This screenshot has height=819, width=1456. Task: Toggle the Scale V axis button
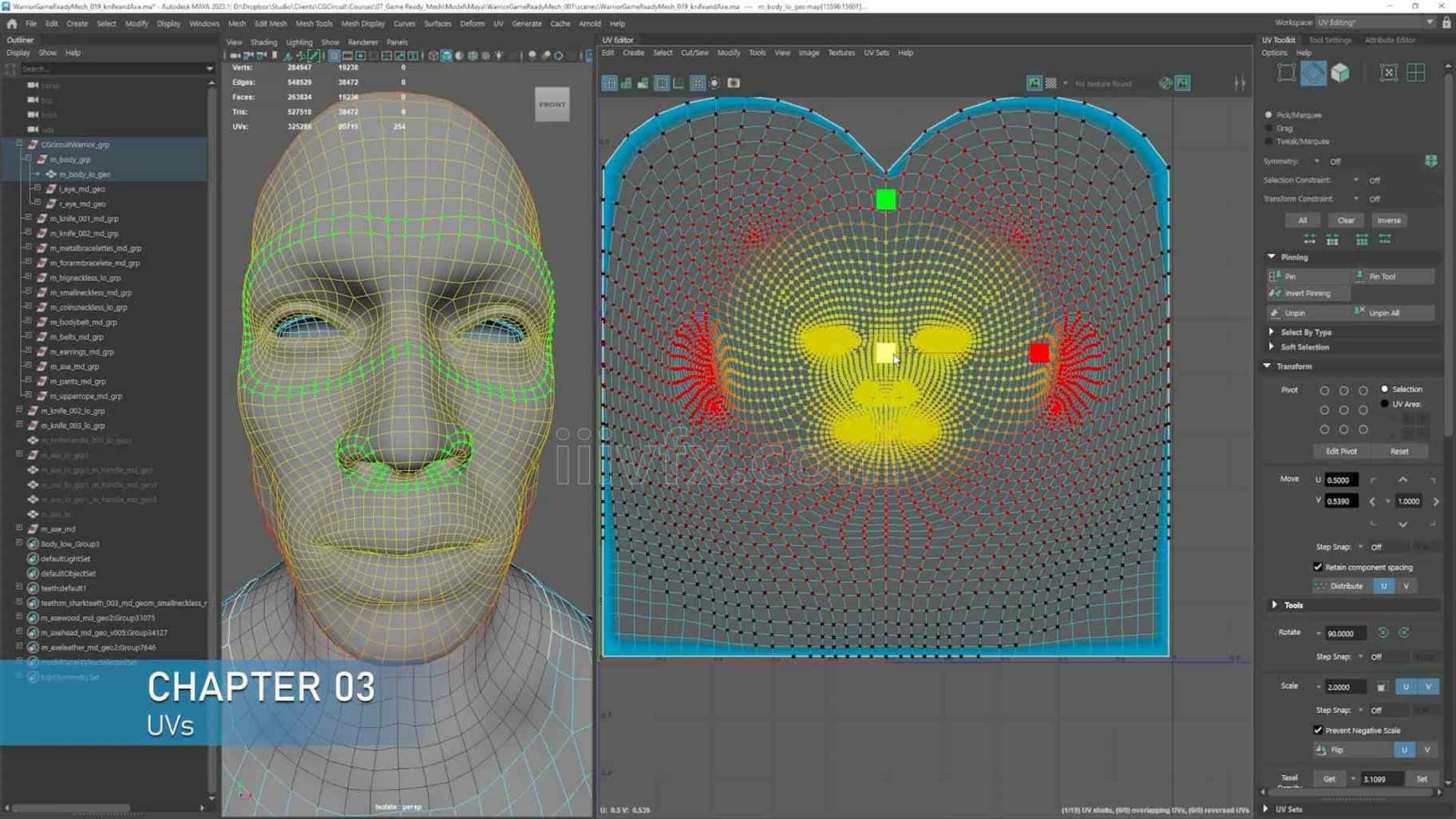(1427, 686)
